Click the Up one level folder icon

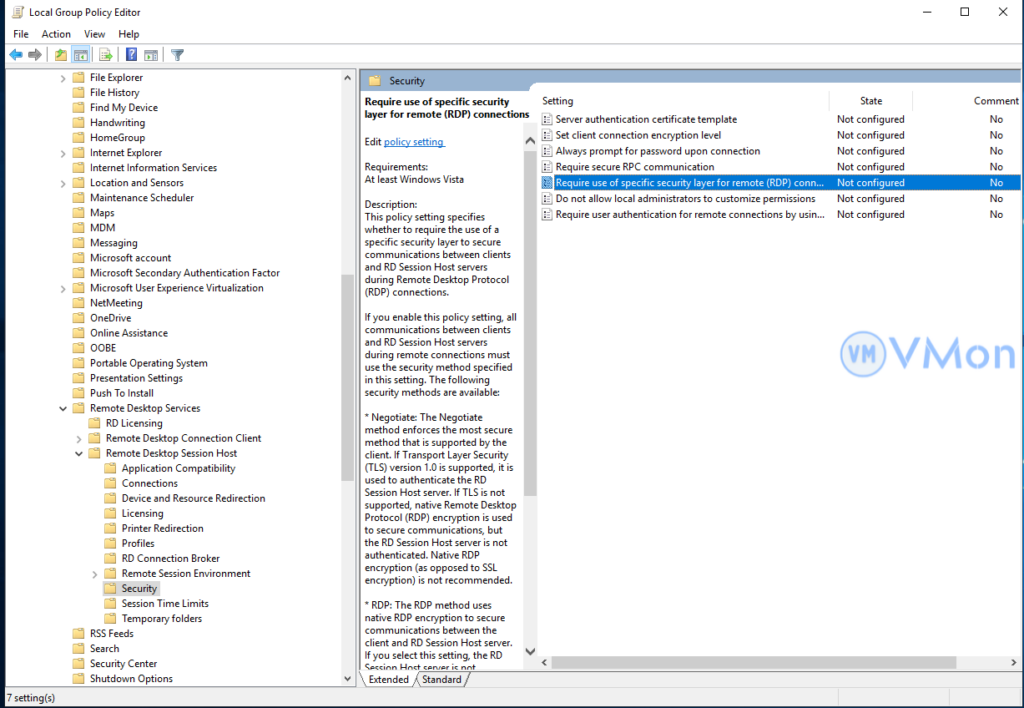61,55
